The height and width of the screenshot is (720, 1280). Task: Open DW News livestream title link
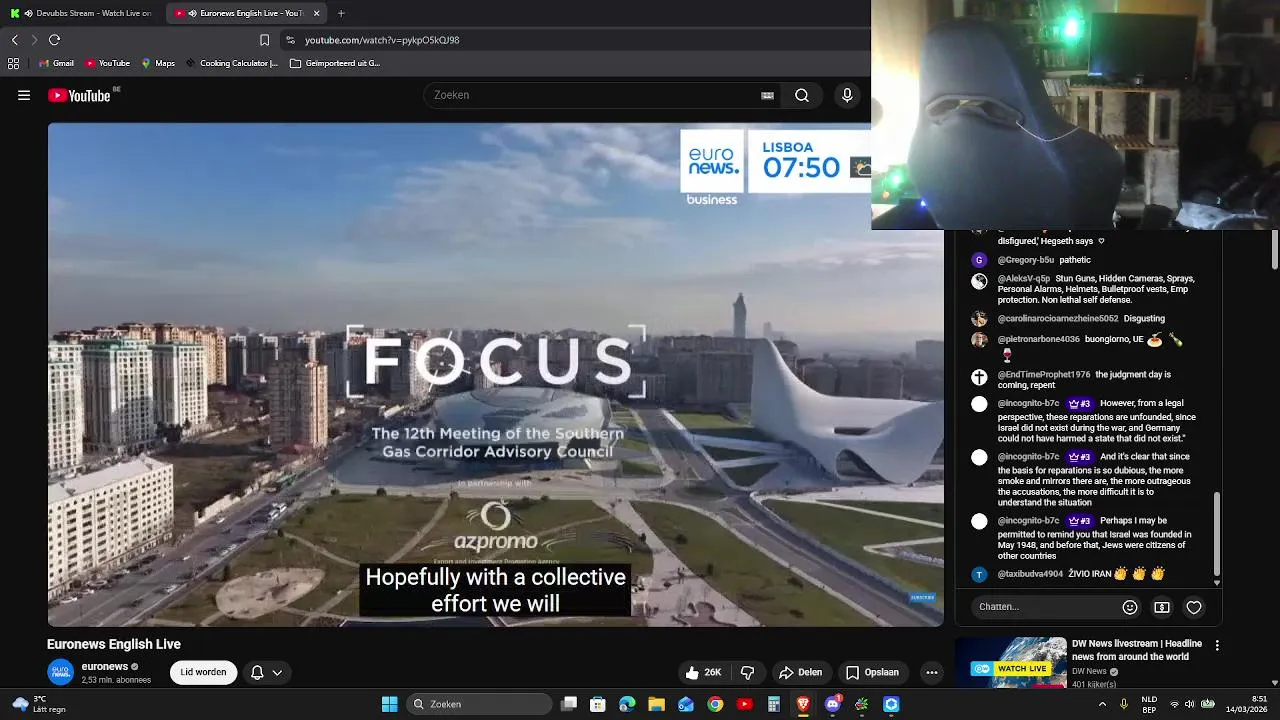(x=1136, y=650)
